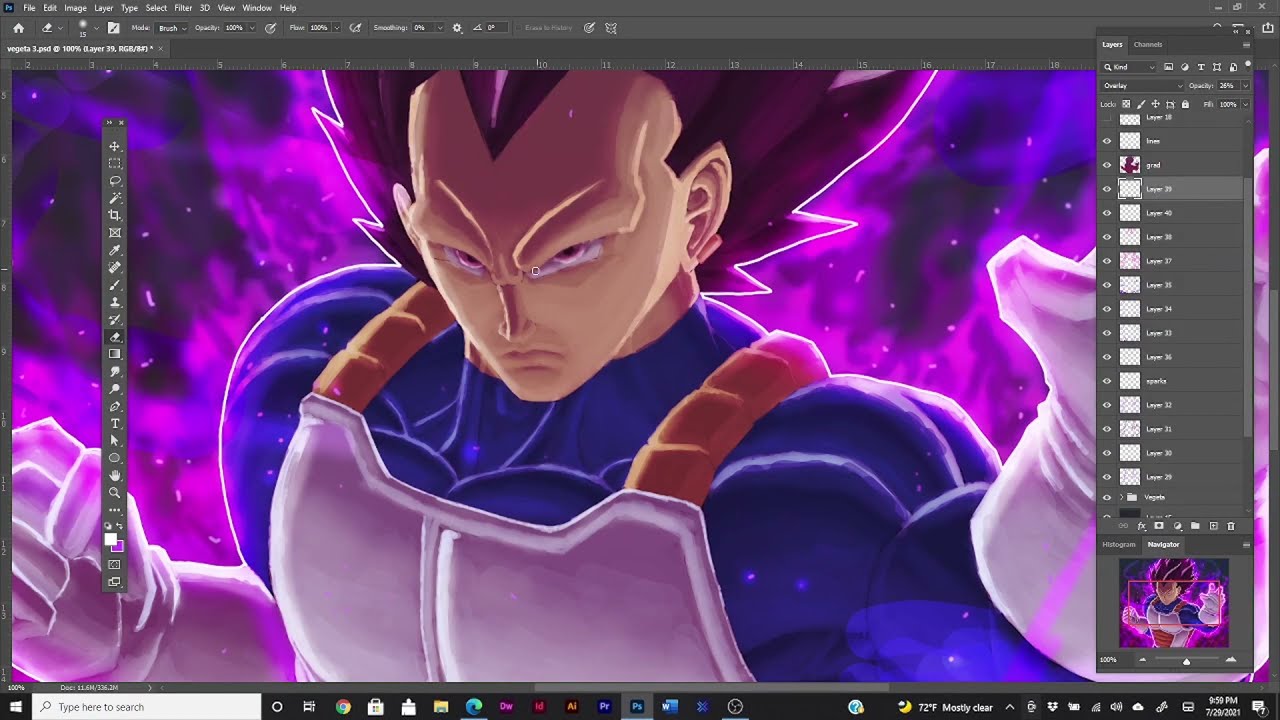Screen dimensions: 1280x720
Task: Select the Eraser tool in toolbox
Action: (114, 337)
